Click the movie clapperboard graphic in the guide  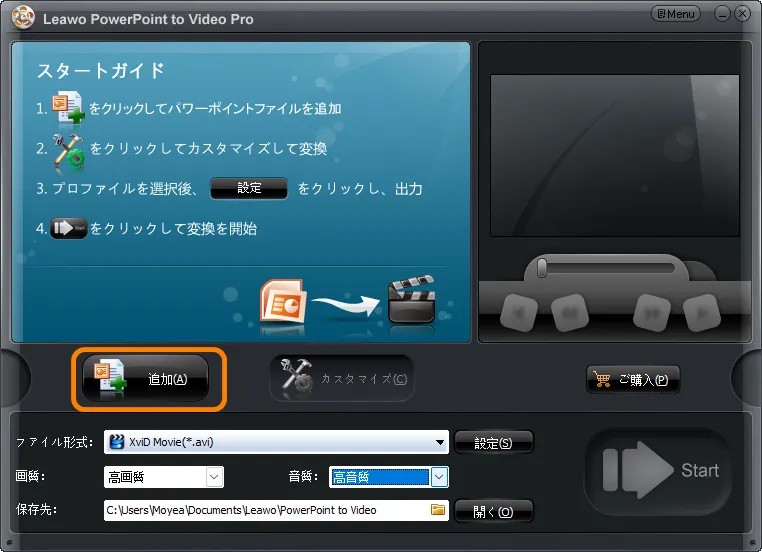(x=411, y=299)
